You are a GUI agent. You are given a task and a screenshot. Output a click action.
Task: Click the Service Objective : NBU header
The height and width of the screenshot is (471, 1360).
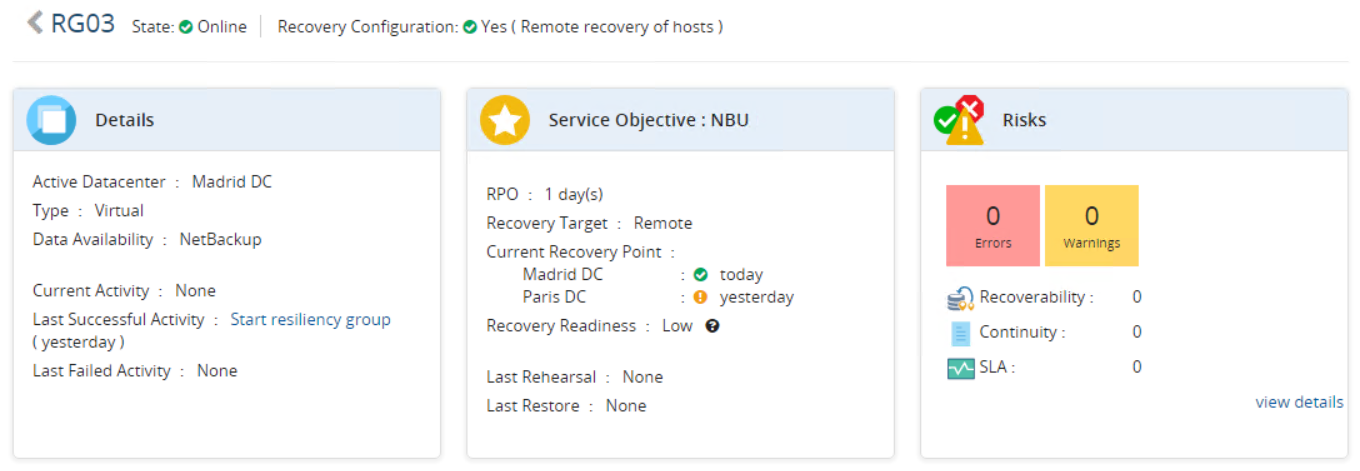(648, 120)
